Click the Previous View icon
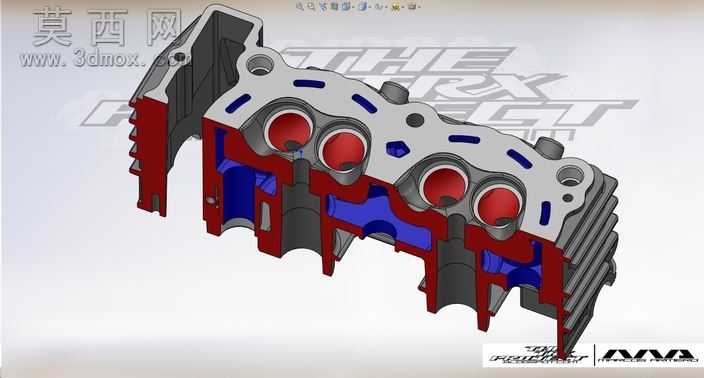Screen dimensions: 704x378 coord(323,7)
